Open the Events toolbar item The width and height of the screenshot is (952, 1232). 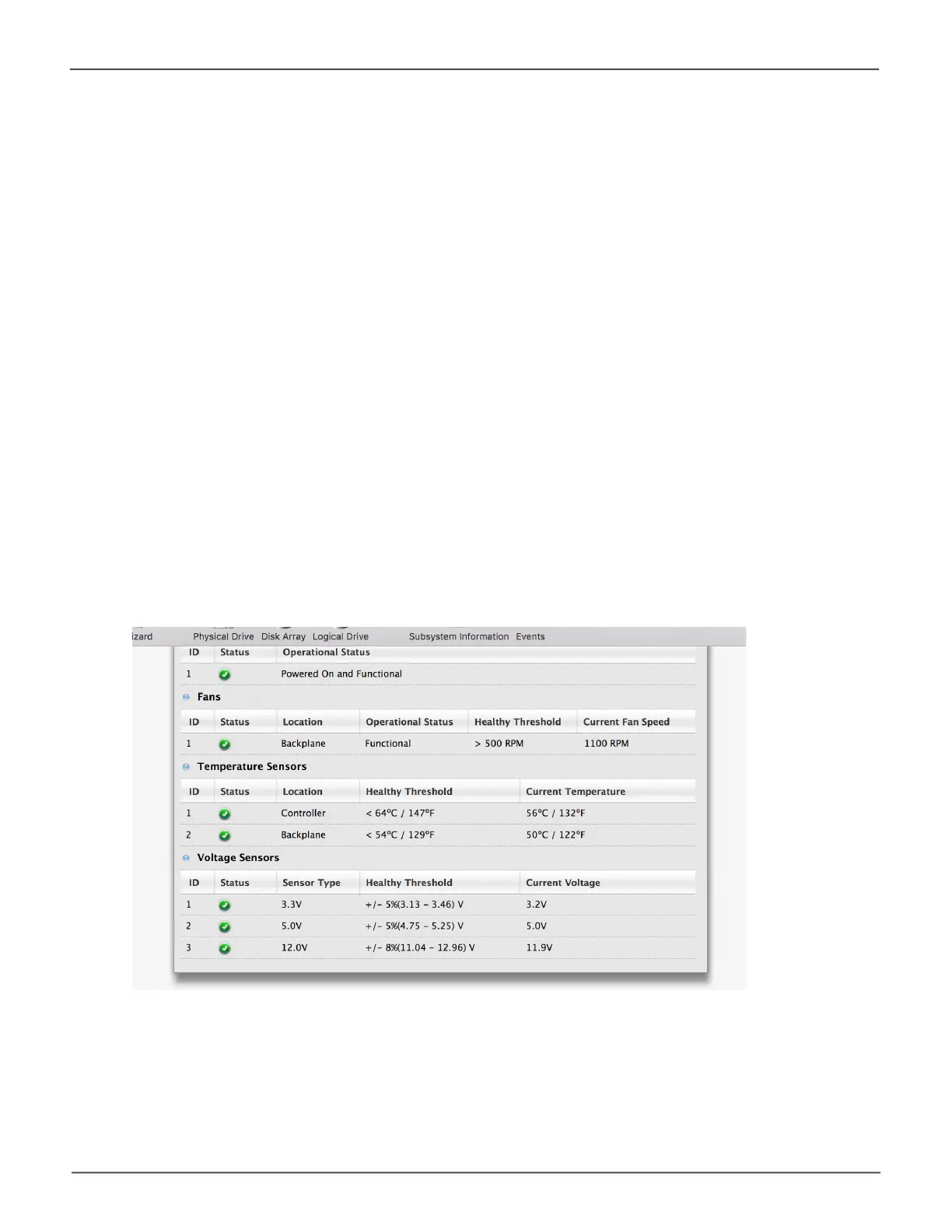pos(530,636)
